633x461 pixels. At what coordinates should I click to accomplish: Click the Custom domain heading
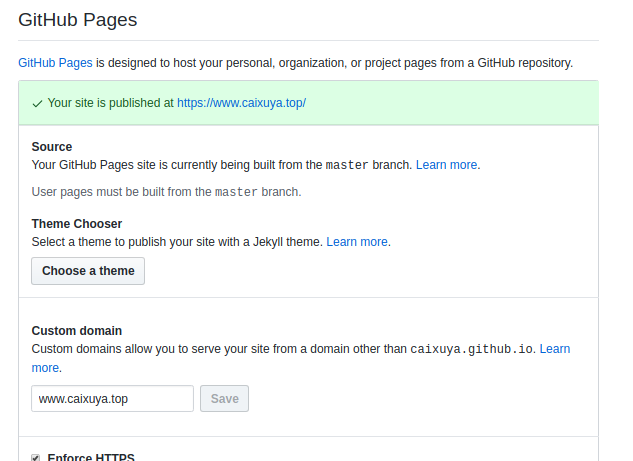coord(77,331)
